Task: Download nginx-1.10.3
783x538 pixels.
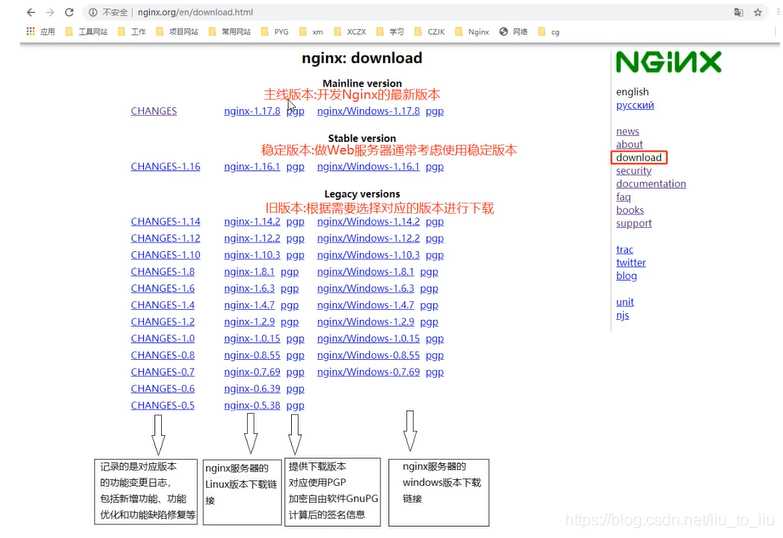Action: (252, 255)
